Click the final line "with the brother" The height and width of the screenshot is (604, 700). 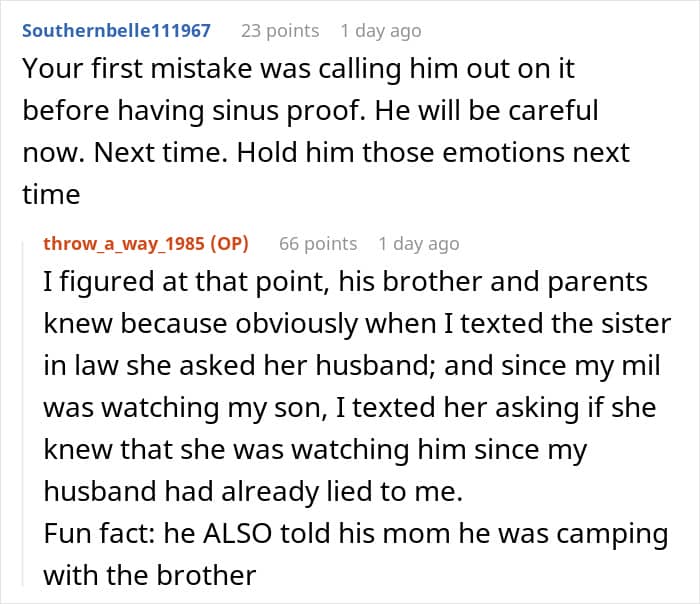[x=150, y=575]
